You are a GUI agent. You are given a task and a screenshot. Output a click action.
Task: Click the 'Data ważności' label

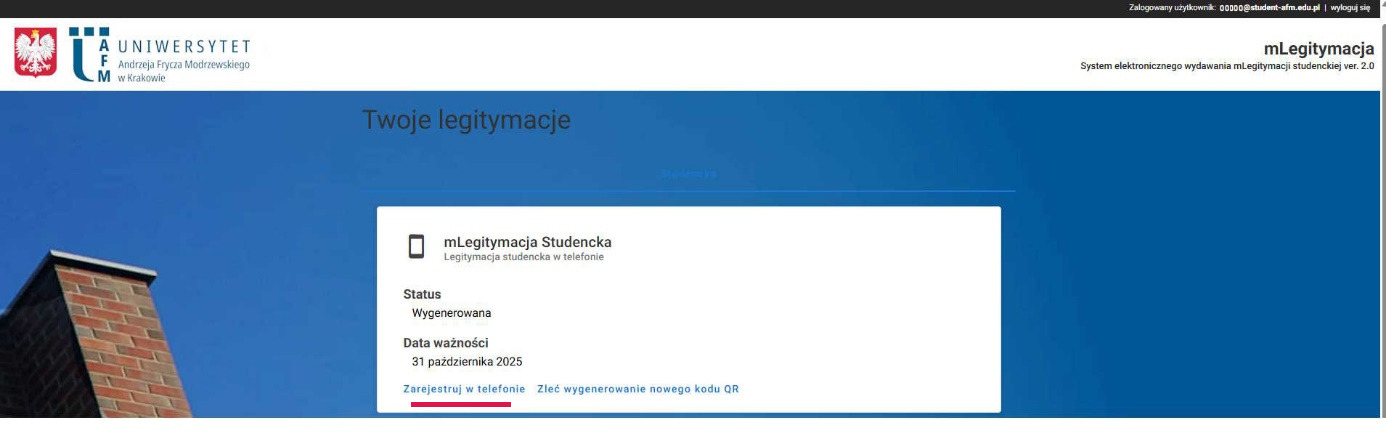(x=445, y=343)
